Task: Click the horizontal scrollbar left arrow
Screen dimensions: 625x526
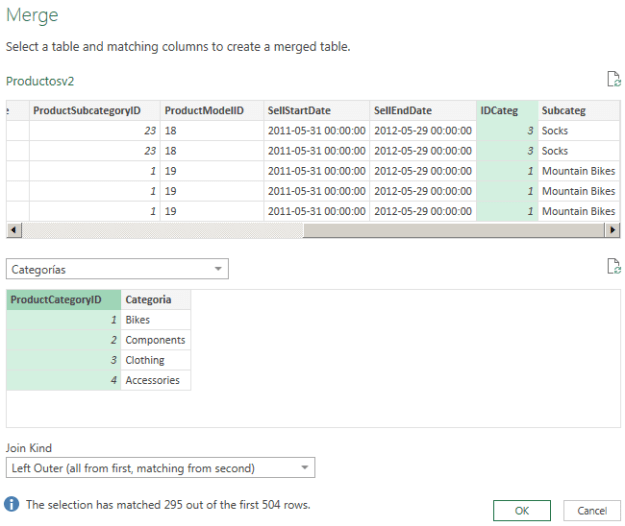Action: point(12,230)
